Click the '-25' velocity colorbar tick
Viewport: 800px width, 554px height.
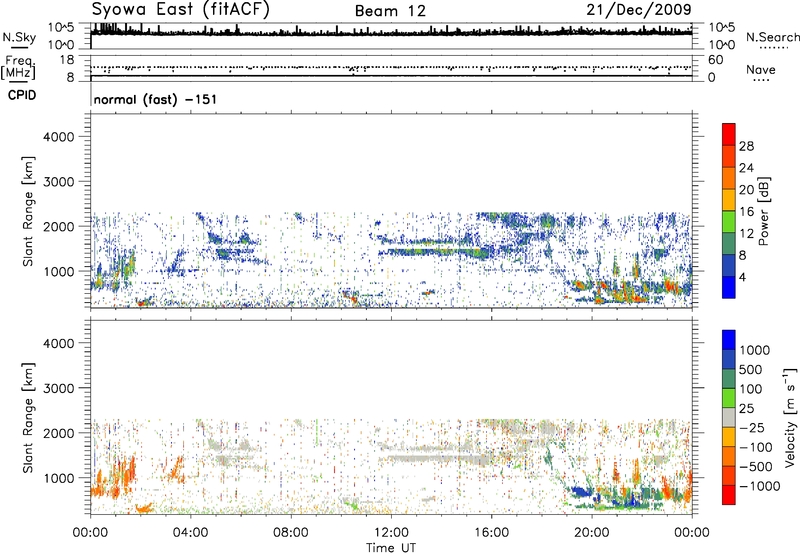[751, 428]
